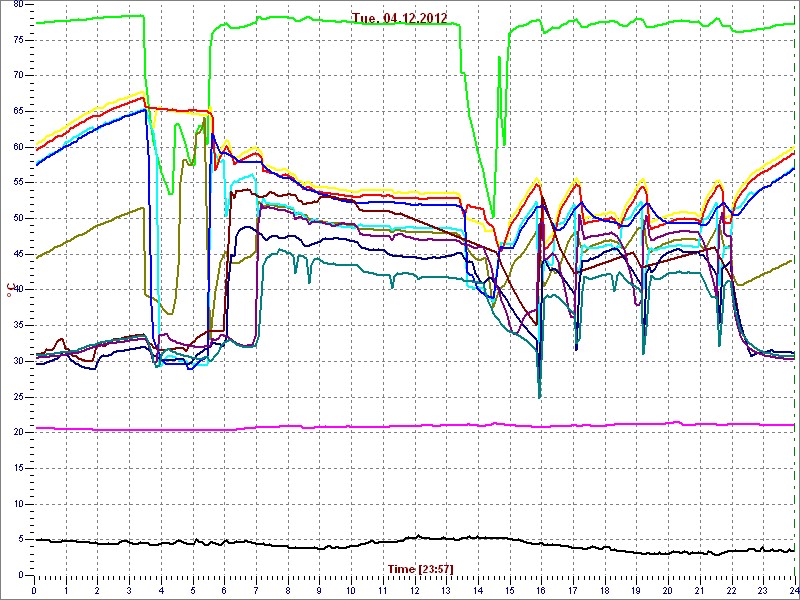Click the °C unit label on vertical axis
Viewport: 800px width, 600px height.
[9, 289]
